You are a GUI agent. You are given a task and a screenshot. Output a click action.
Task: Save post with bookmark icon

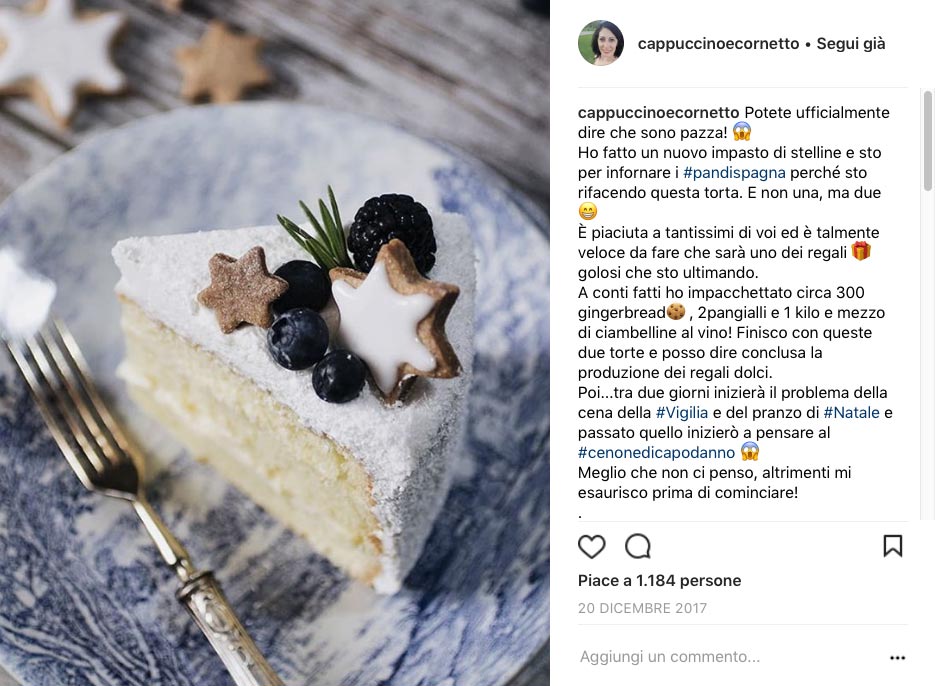893,546
